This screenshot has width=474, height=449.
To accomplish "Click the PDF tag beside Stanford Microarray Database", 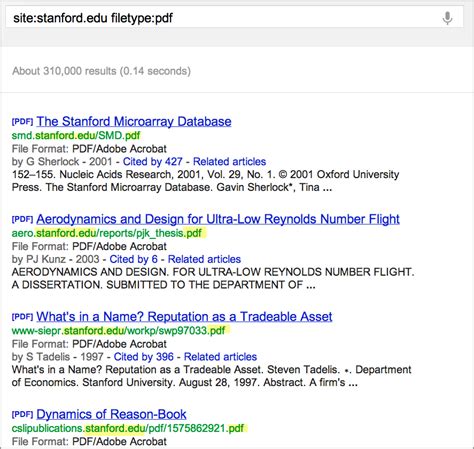I will (x=22, y=122).
